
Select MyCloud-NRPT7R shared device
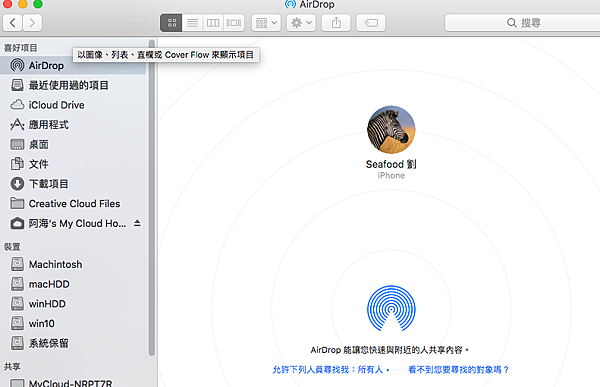click(73, 383)
